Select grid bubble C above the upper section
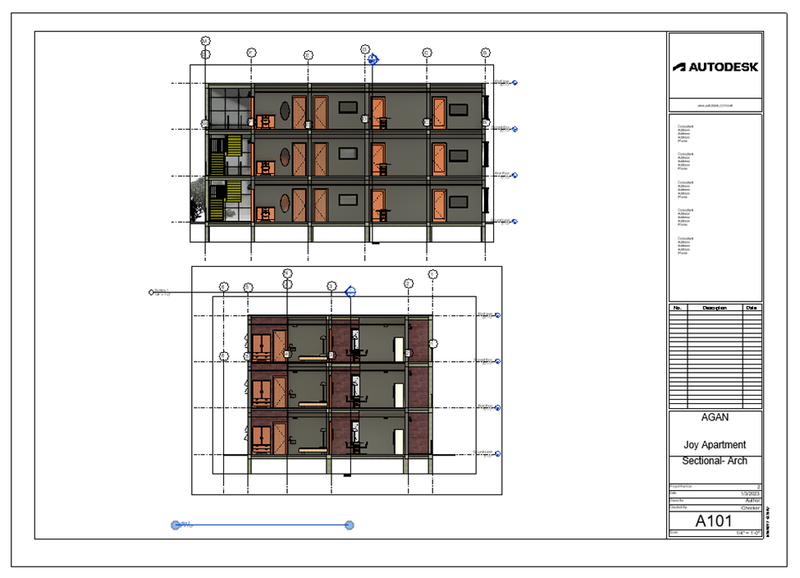The image size is (800, 578). pyautogui.click(x=427, y=53)
